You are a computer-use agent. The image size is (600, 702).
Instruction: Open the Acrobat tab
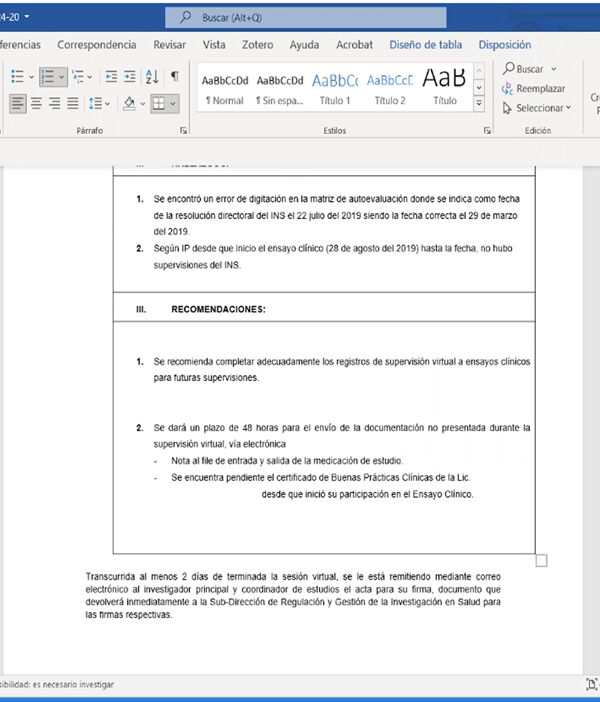coord(354,45)
